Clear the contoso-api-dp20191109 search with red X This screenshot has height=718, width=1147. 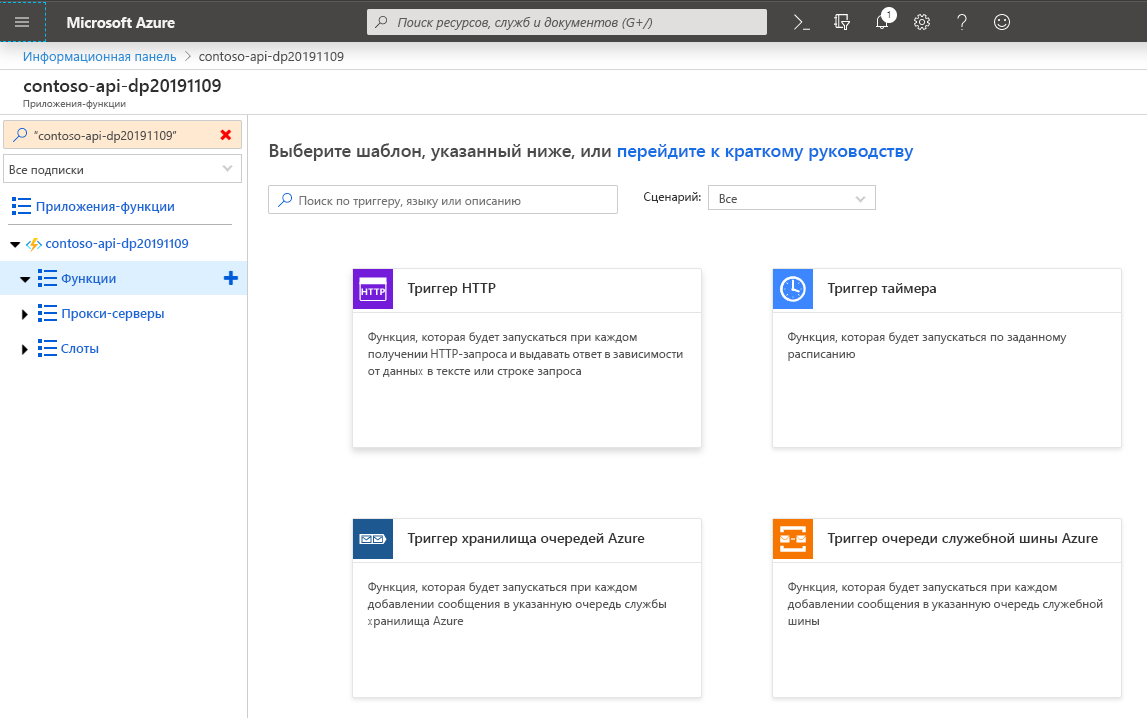click(226, 135)
